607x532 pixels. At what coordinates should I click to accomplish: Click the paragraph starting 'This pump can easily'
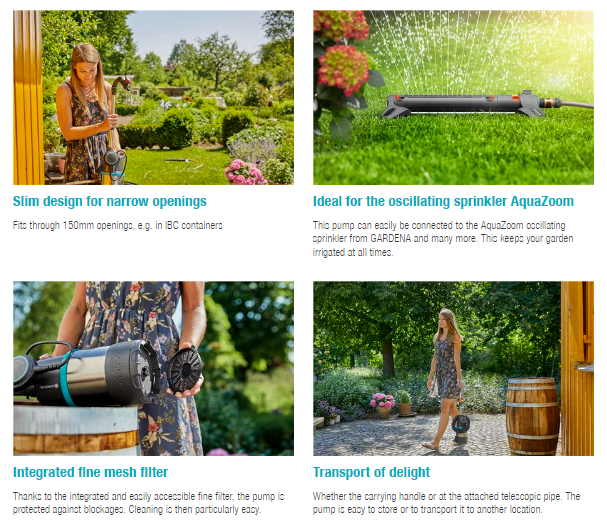[443, 239]
